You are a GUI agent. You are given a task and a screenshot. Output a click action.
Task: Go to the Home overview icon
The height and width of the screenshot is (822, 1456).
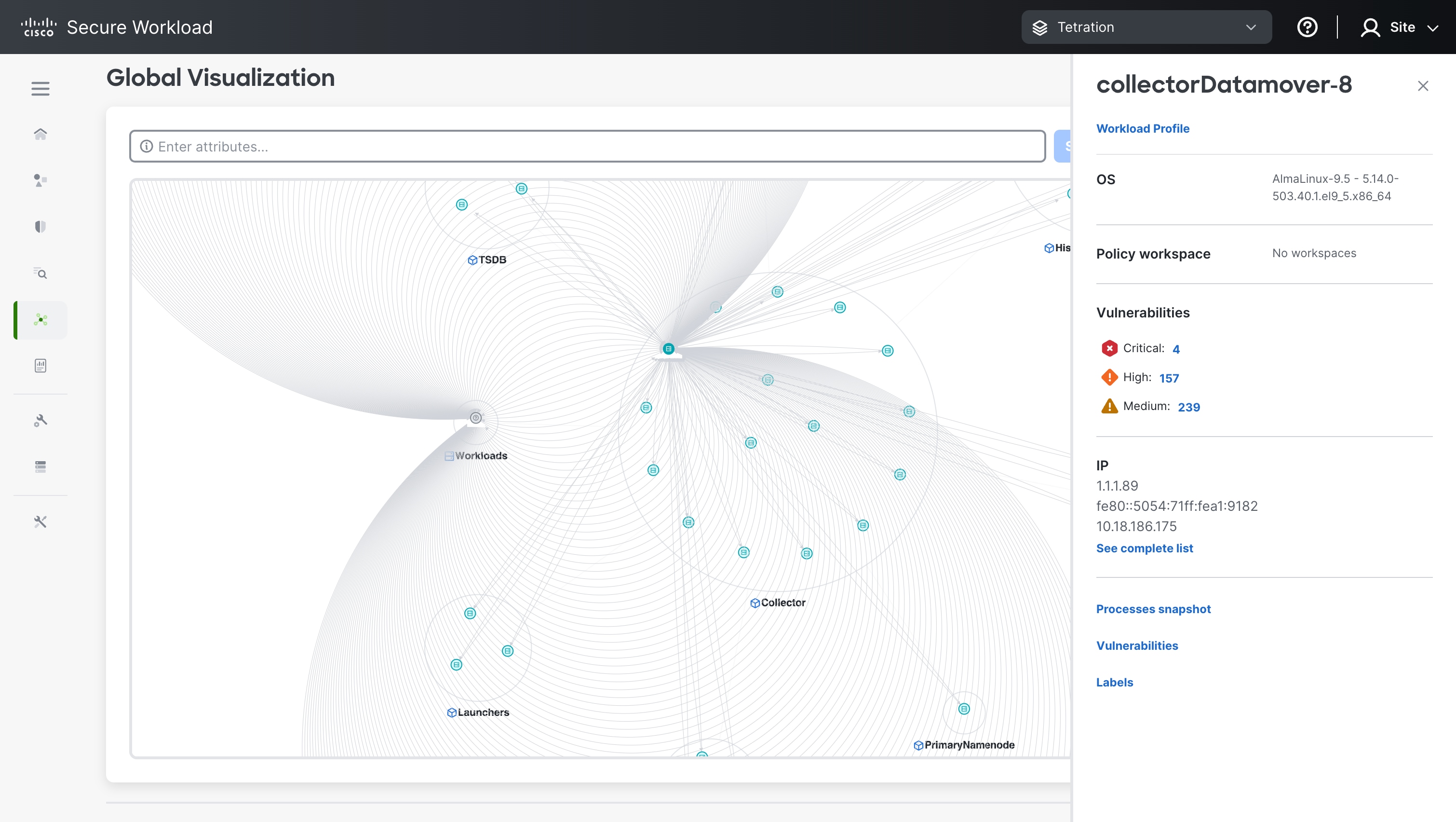click(40, 134)
